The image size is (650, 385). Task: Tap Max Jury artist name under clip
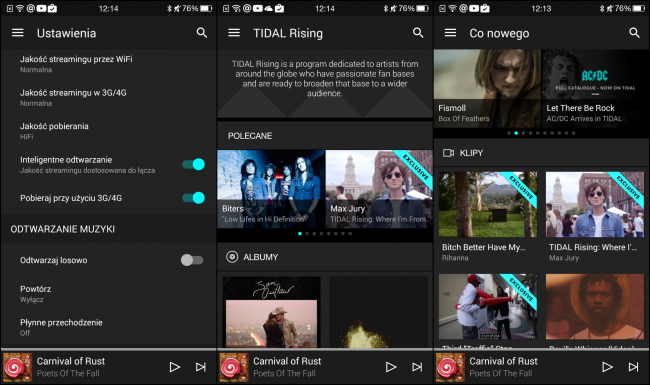click(564, 258)
